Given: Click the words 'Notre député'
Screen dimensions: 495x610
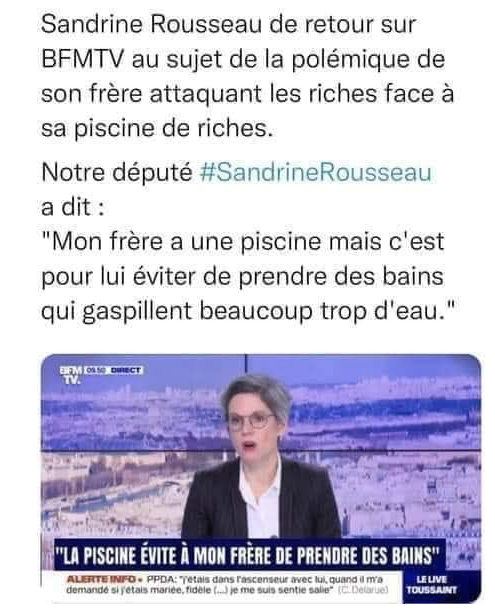Looking at the screenshot, I should click(x=117, y=172).
